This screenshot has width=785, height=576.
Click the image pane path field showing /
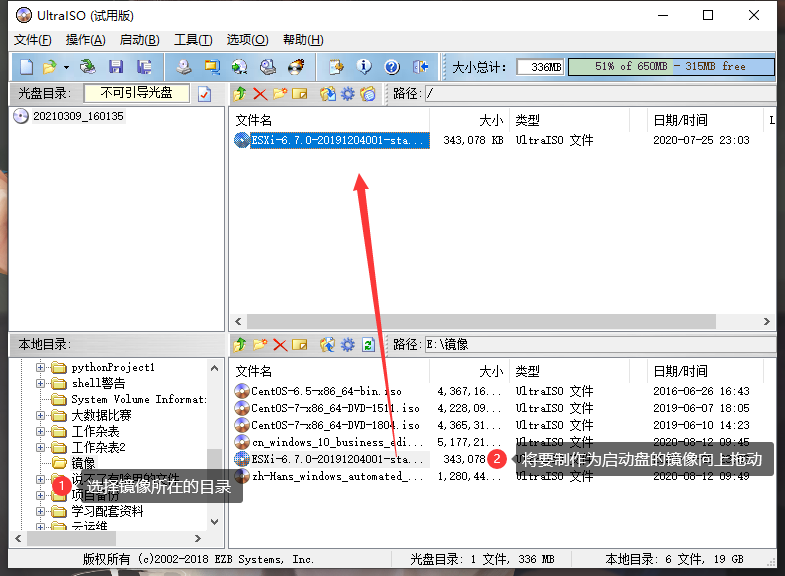click(x=600, y=94)
